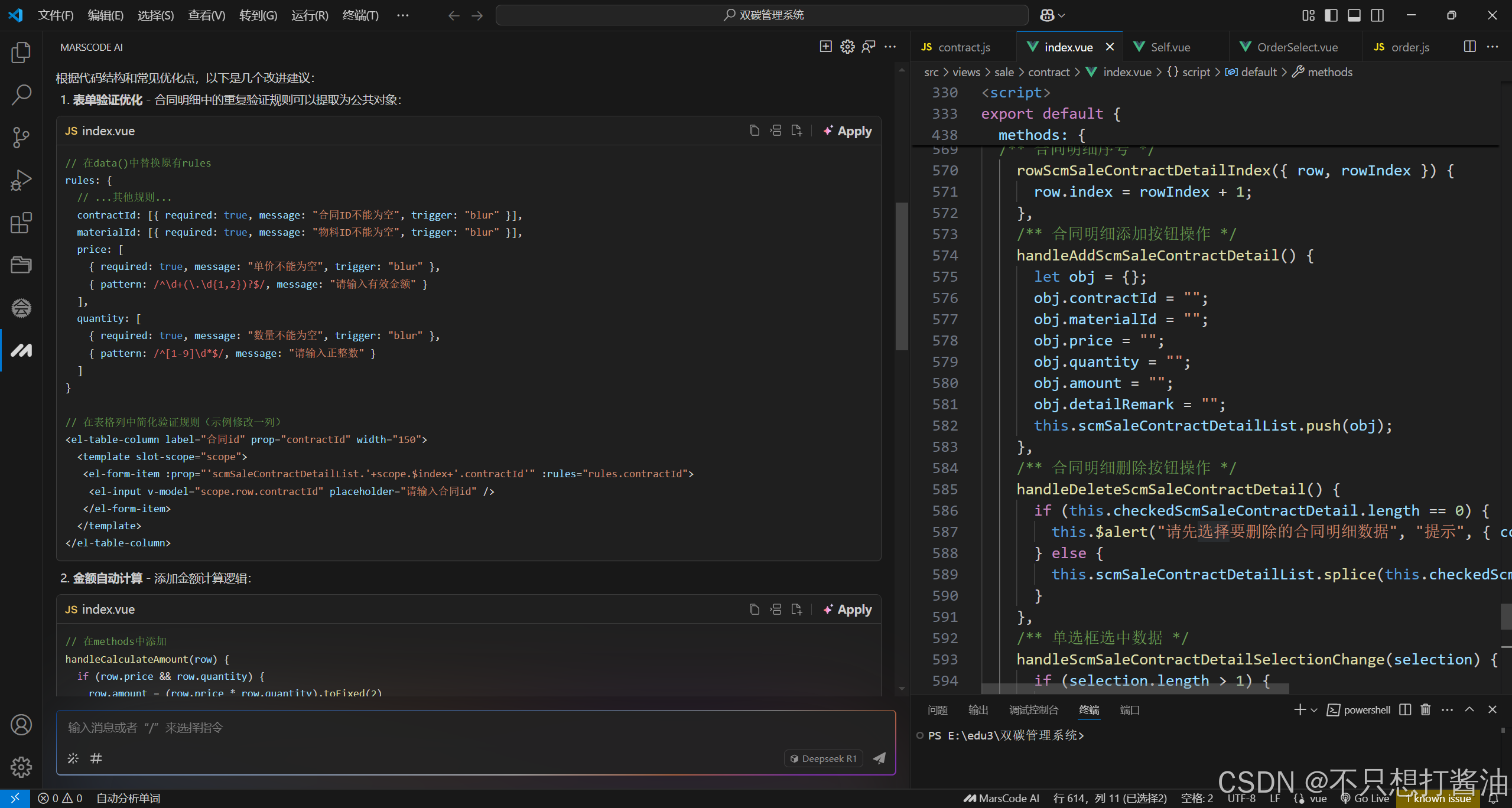Copy code from first index.vue block
Viewport: 1512px width, 808px height.
point(754,131)
